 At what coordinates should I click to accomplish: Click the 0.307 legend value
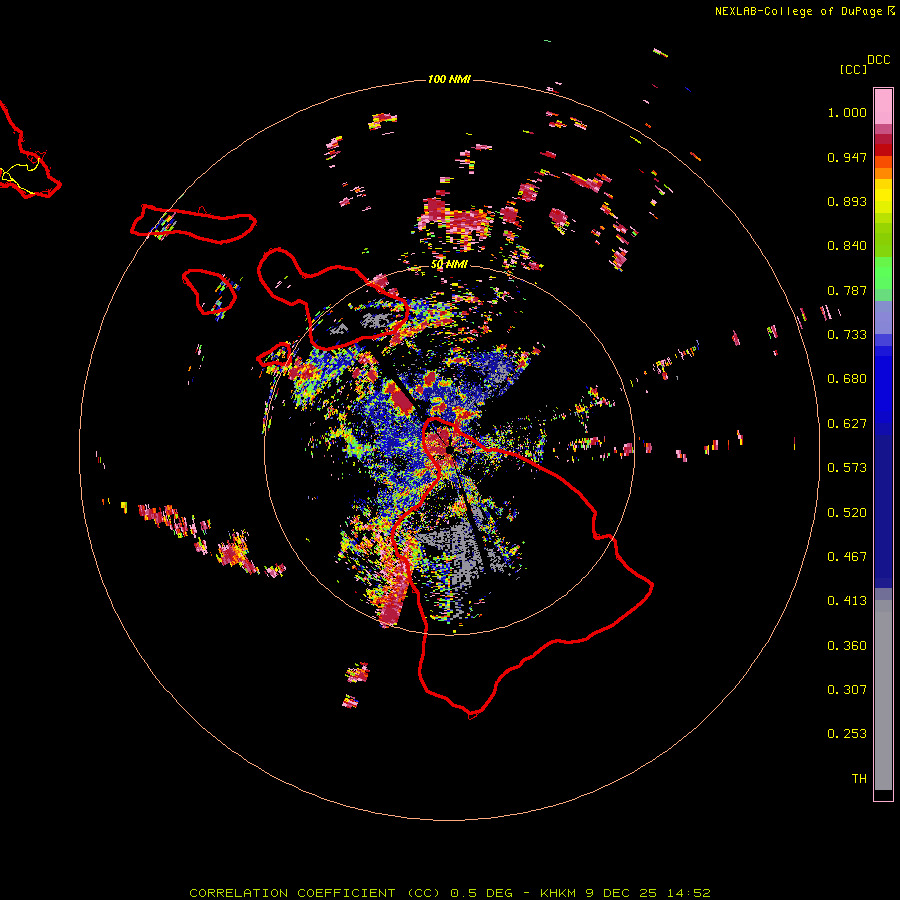(847, 690)
